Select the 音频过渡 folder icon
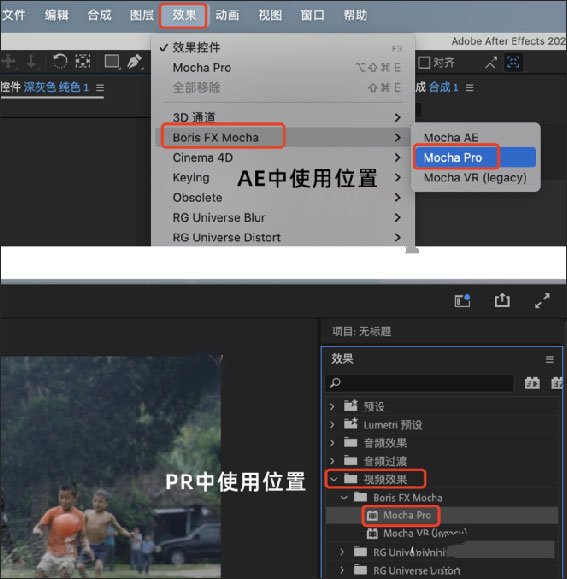This screenshot has height=579, width=567. click(351, 460)
